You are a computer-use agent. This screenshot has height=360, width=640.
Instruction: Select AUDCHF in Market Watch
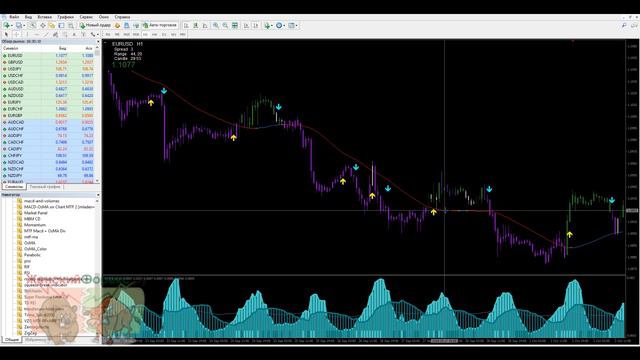[x=48, y=129]
